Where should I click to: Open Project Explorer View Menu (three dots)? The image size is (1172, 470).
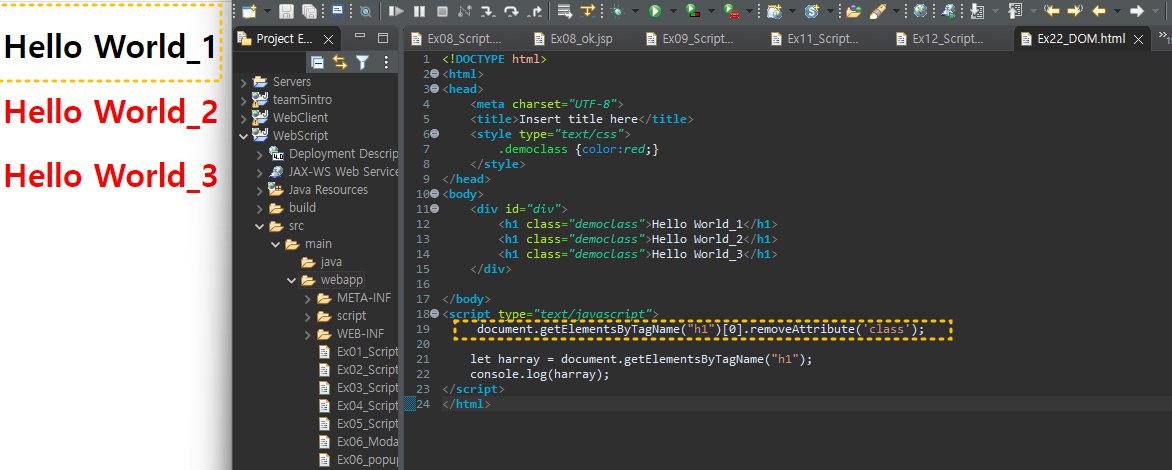(386, 63)
